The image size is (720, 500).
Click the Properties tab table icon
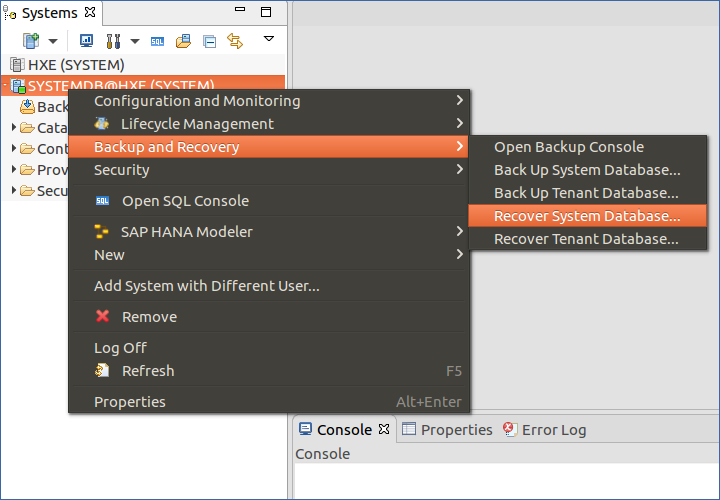pyautogui.click(x=409, y=429)
